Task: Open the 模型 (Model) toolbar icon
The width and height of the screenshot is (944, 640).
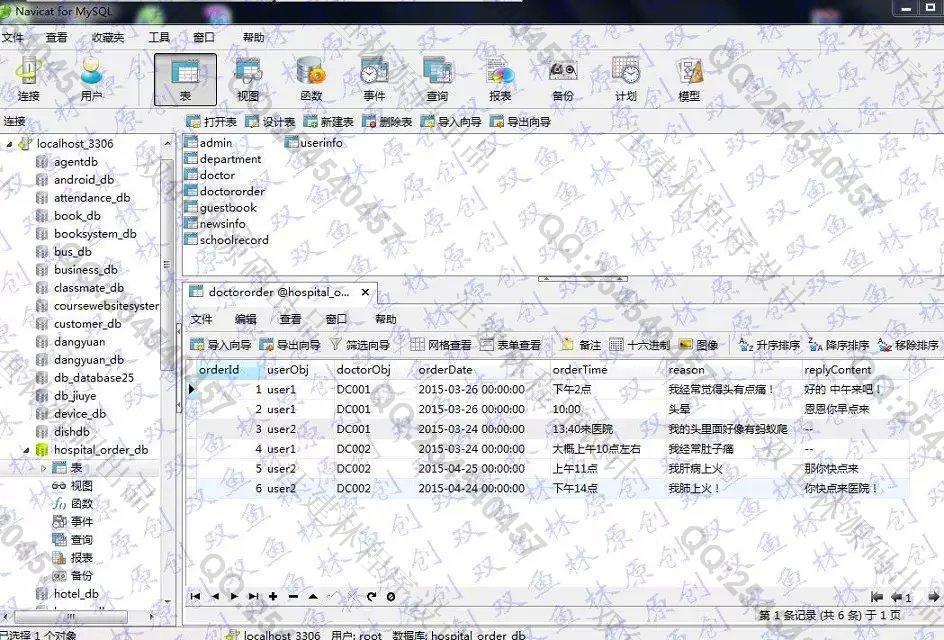Action: (689, 78)
